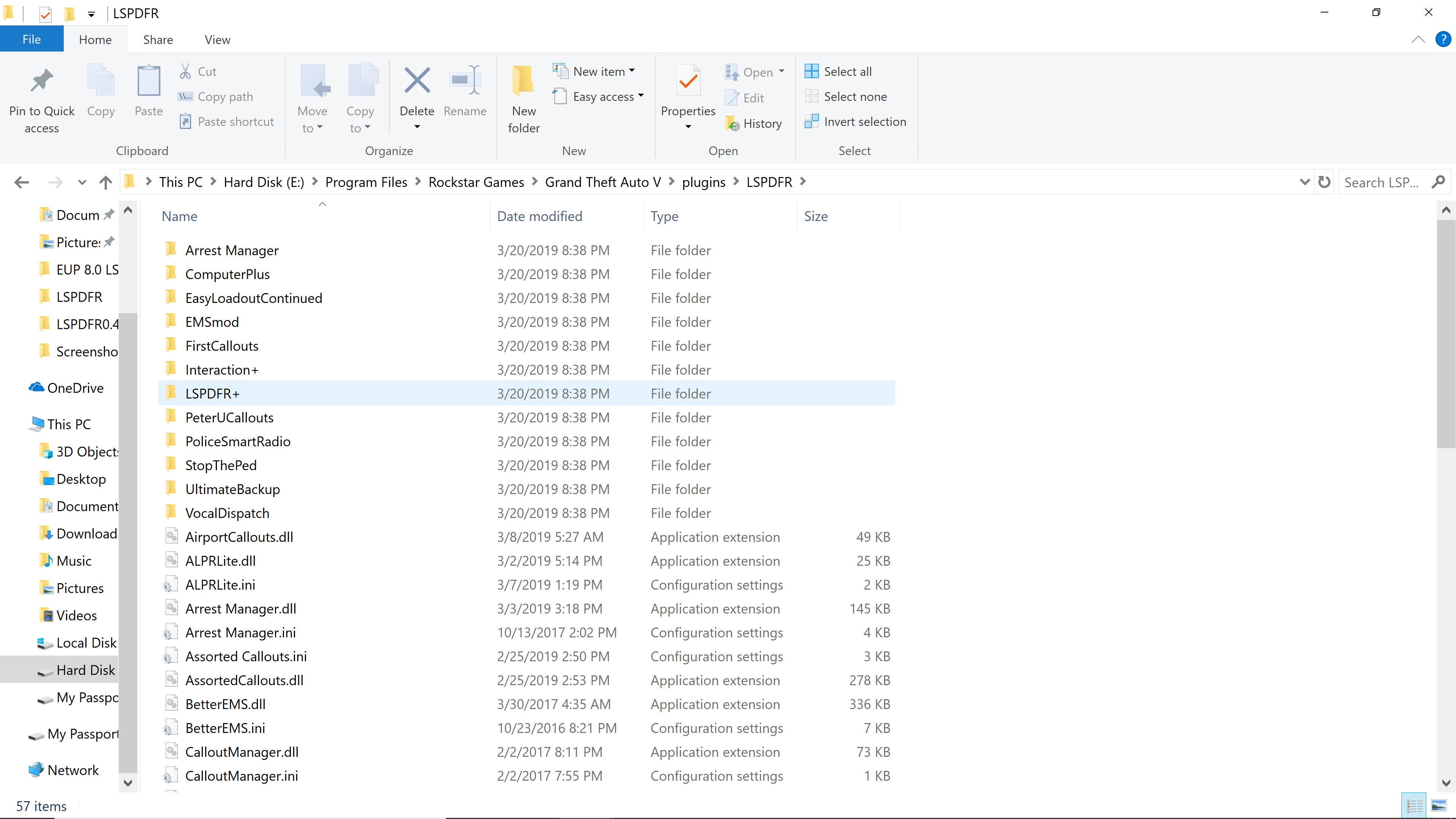Click plugins in the breadcrumb path

pos(703,182)
